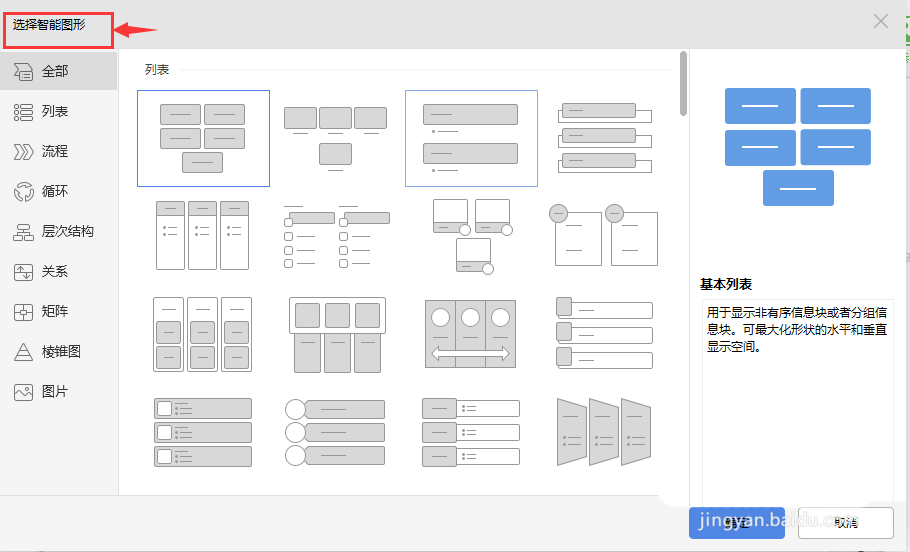Open the 图片 picture category icon

[x=23, y=392]
